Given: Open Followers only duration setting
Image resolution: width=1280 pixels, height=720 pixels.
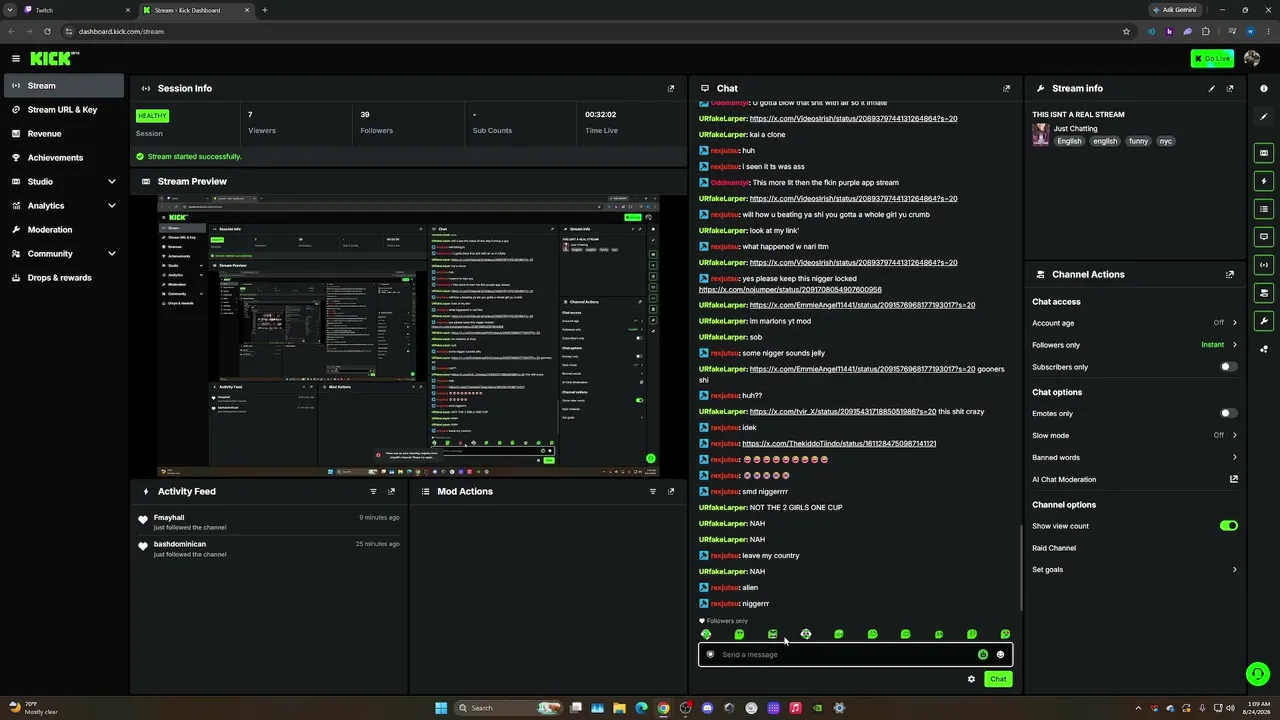Looking at the screenshot, I should coord(1135,345).
